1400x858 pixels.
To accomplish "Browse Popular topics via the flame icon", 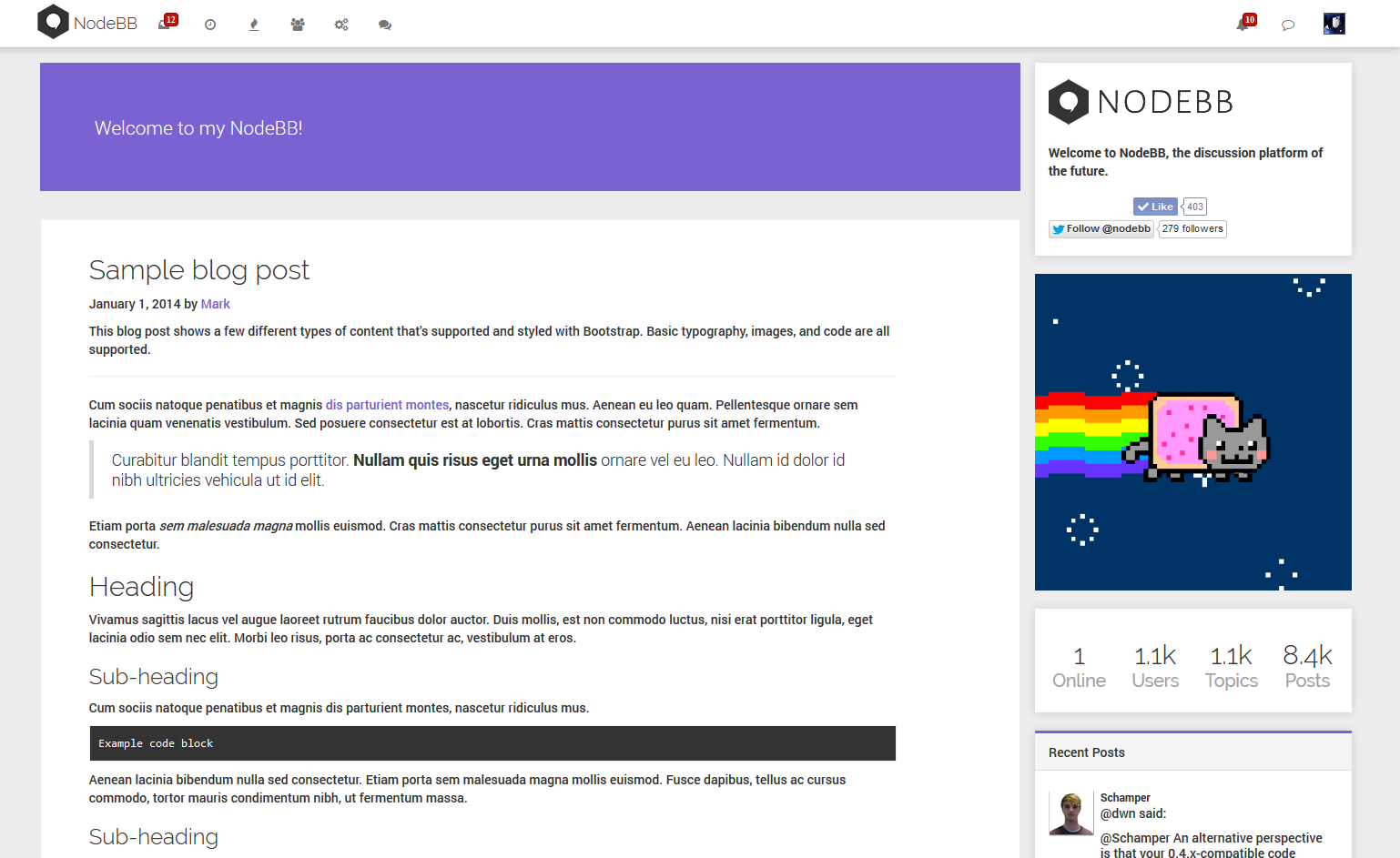I will coord(253,25).
